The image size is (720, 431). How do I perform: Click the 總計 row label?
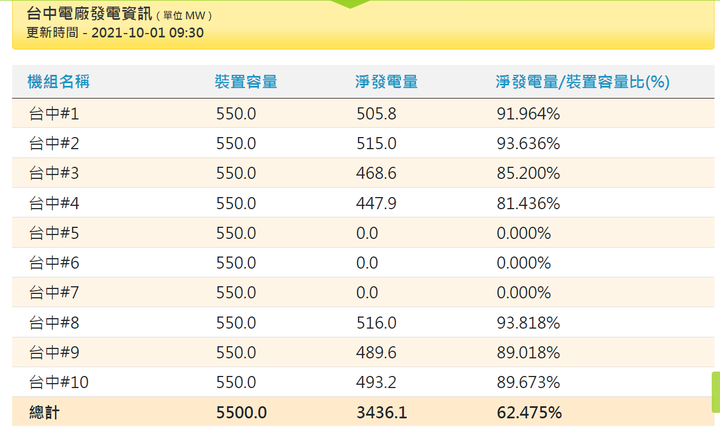point(45,412)
